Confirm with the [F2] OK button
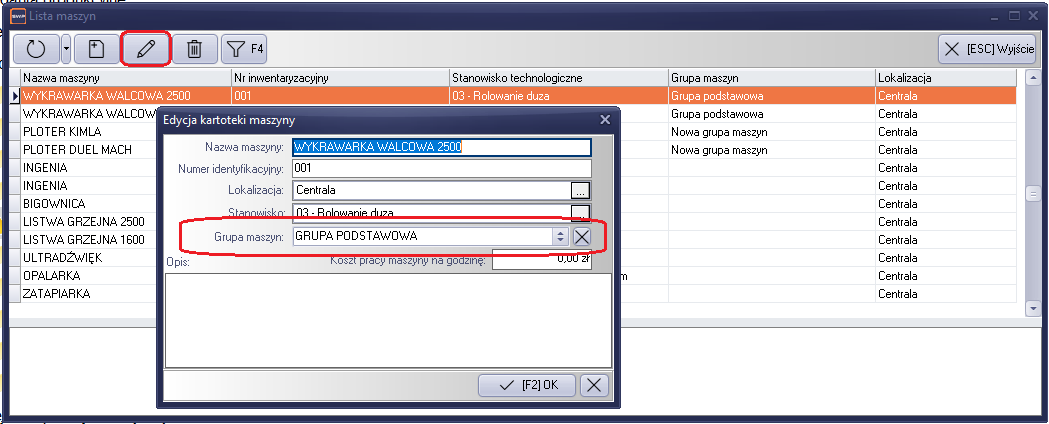Image resolution: width=1049 pixels, height=424 pixels. tap(527, 385)
